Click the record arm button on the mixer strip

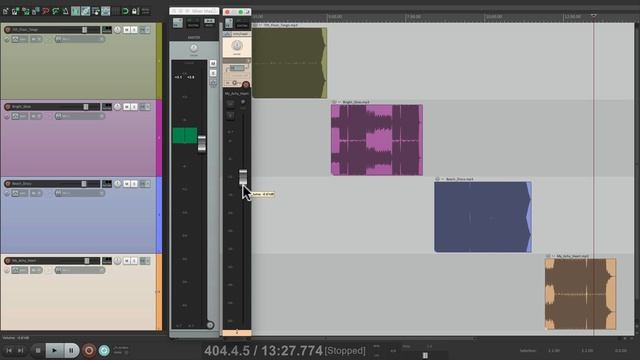246,84
